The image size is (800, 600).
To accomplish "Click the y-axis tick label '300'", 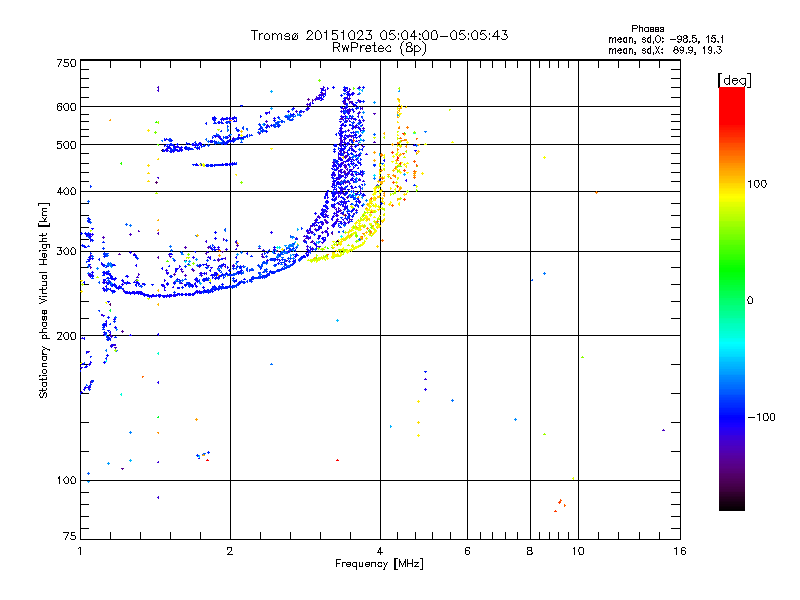I will 66,251.
